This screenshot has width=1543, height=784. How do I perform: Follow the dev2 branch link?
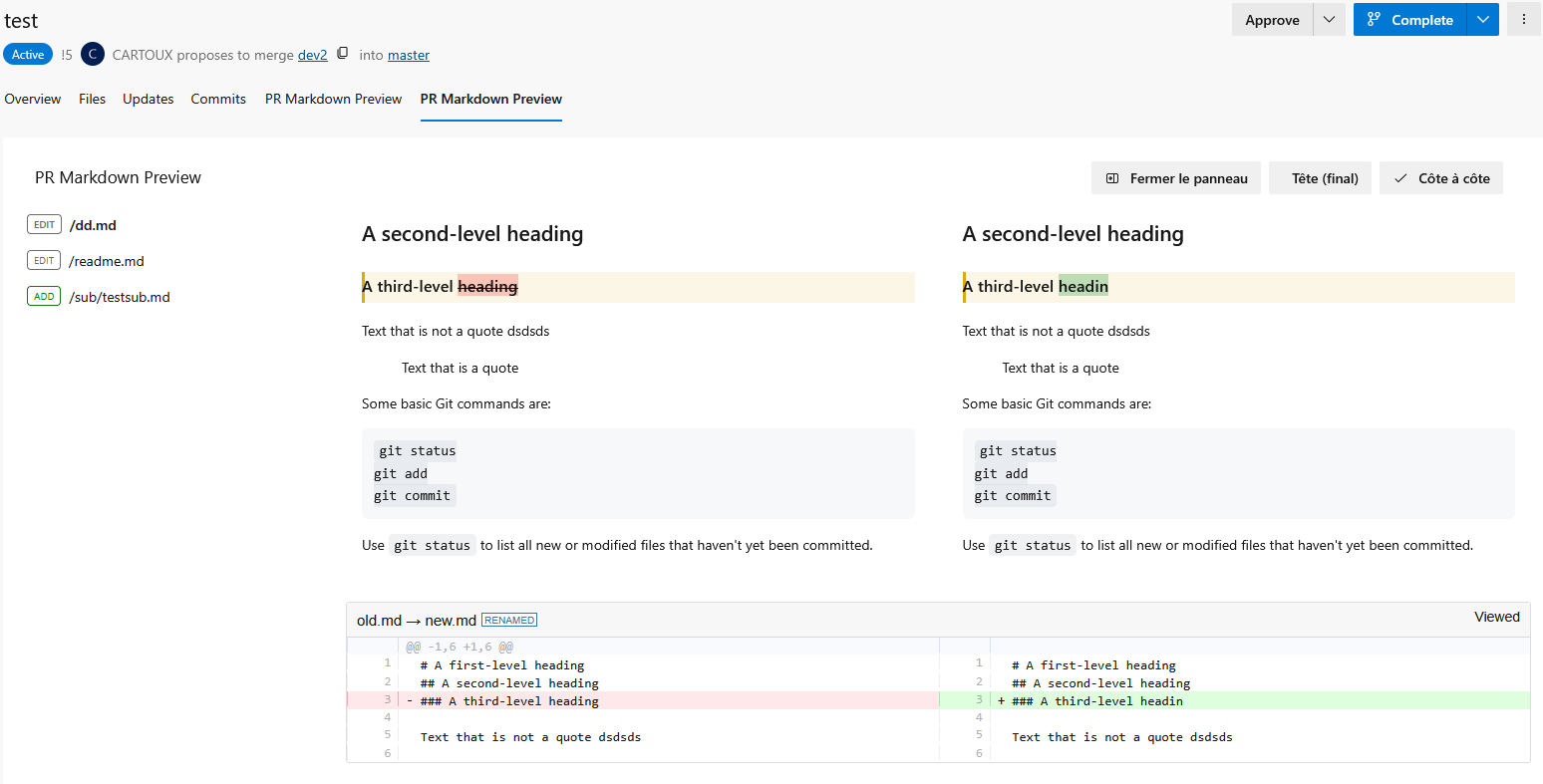pyautogui.click(x=313, y=55)
